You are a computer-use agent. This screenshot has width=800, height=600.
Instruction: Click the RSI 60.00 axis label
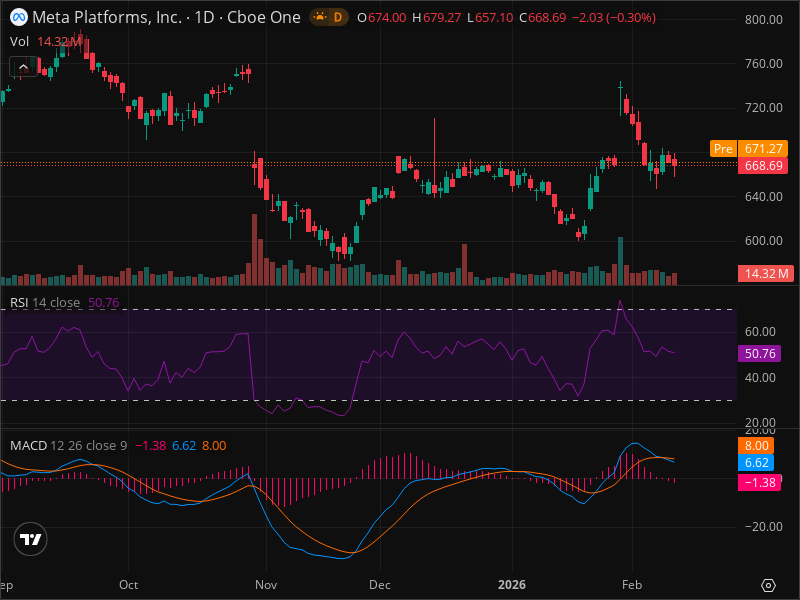pyautogui.click(x=760, y=332)
